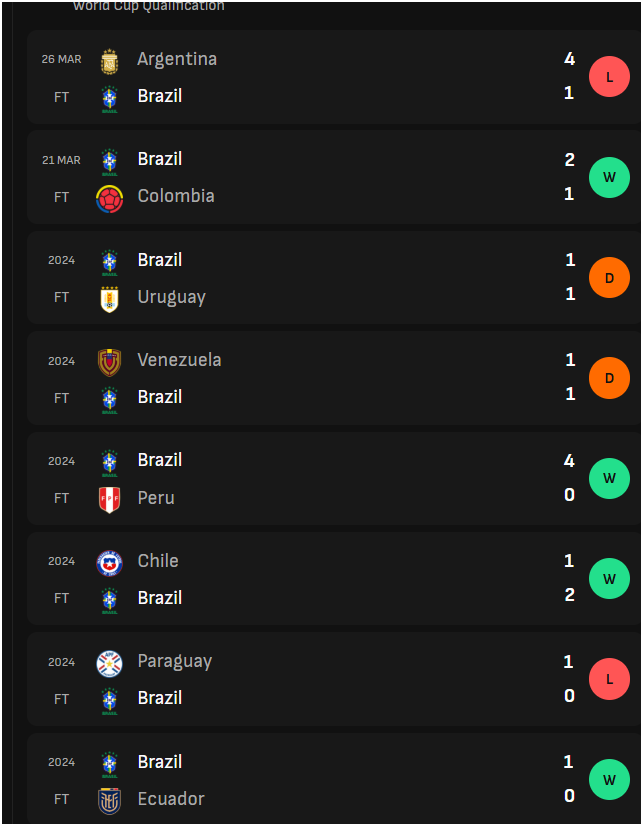Click the Ecuador team crest

110,801
